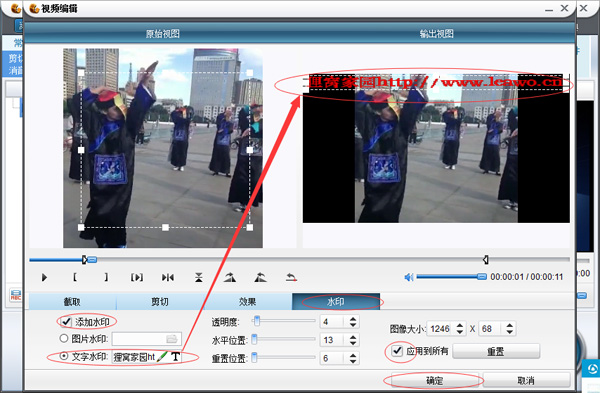
Task: Click the play button
Action: coord(44,277)
